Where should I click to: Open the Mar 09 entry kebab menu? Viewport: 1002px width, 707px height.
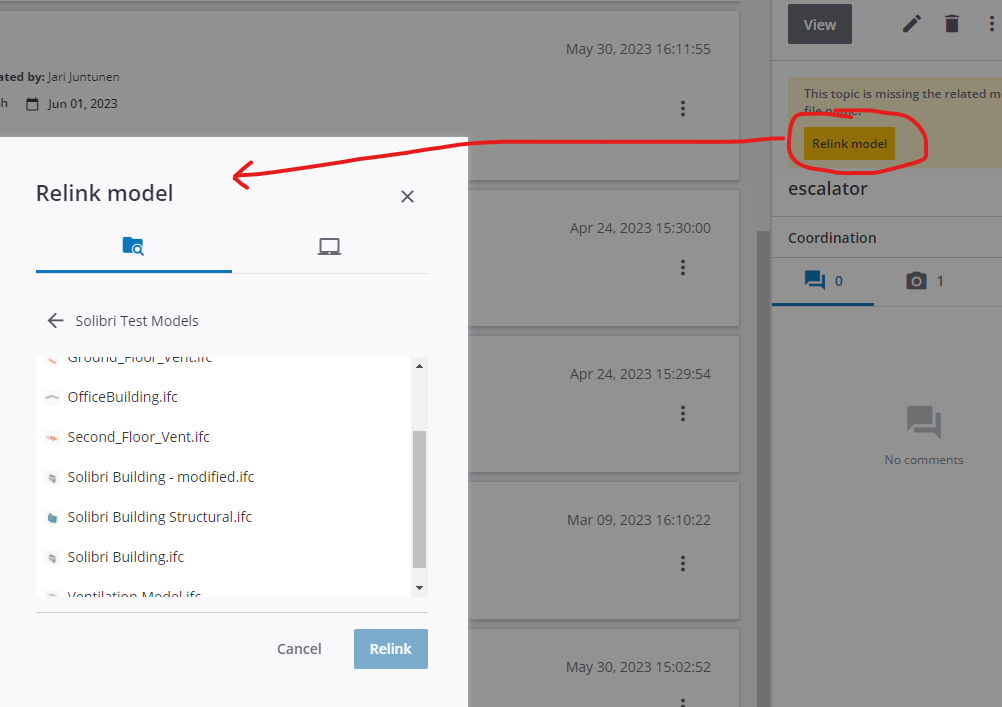pos(683,563)
